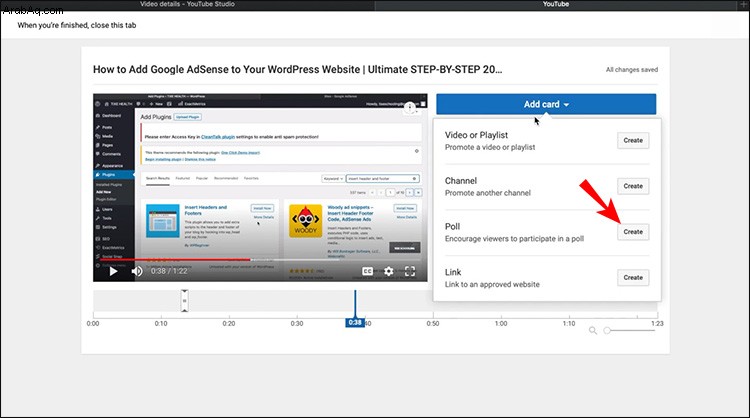Viewport: 750px width, 418px height.
Task: Open video player settings gear
Action: 388,271
